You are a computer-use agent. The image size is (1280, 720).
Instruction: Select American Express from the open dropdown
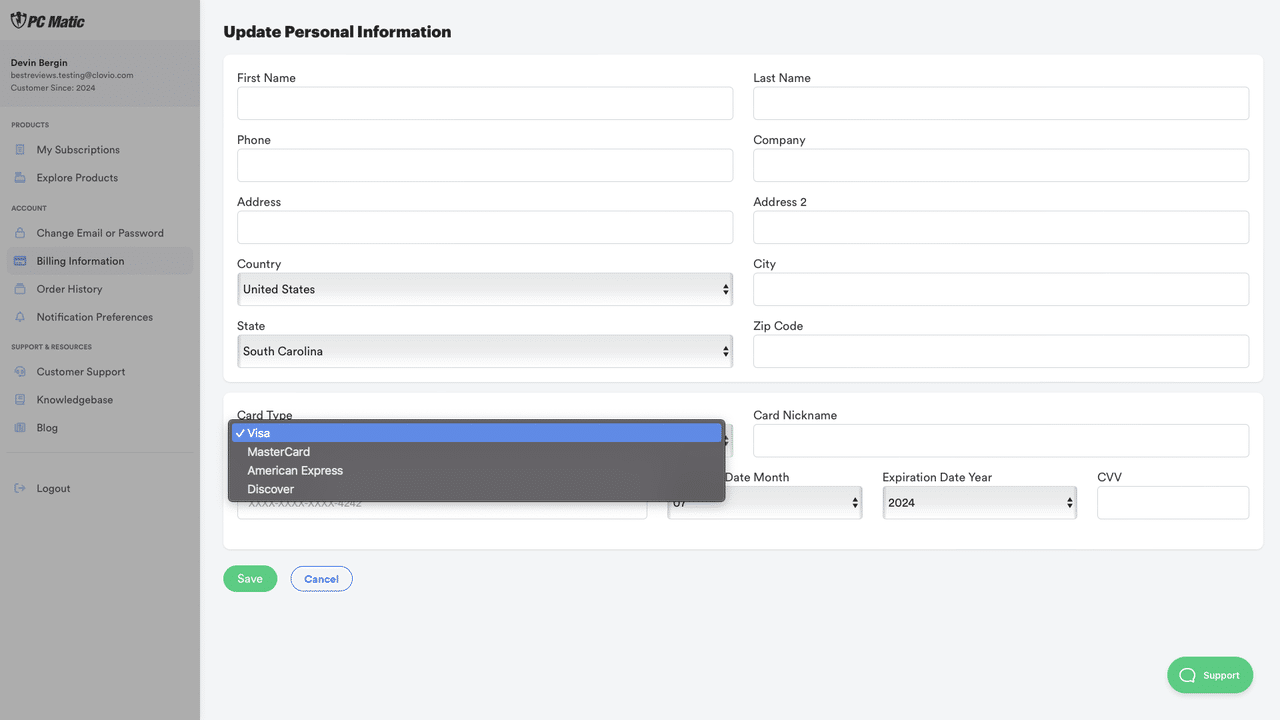[x=295, y=470]
